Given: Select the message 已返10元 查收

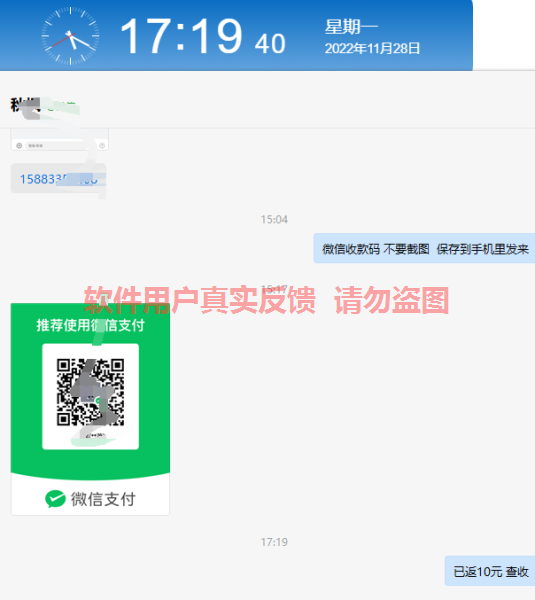Looking at the screenshot, I should (x=490, y=571).
